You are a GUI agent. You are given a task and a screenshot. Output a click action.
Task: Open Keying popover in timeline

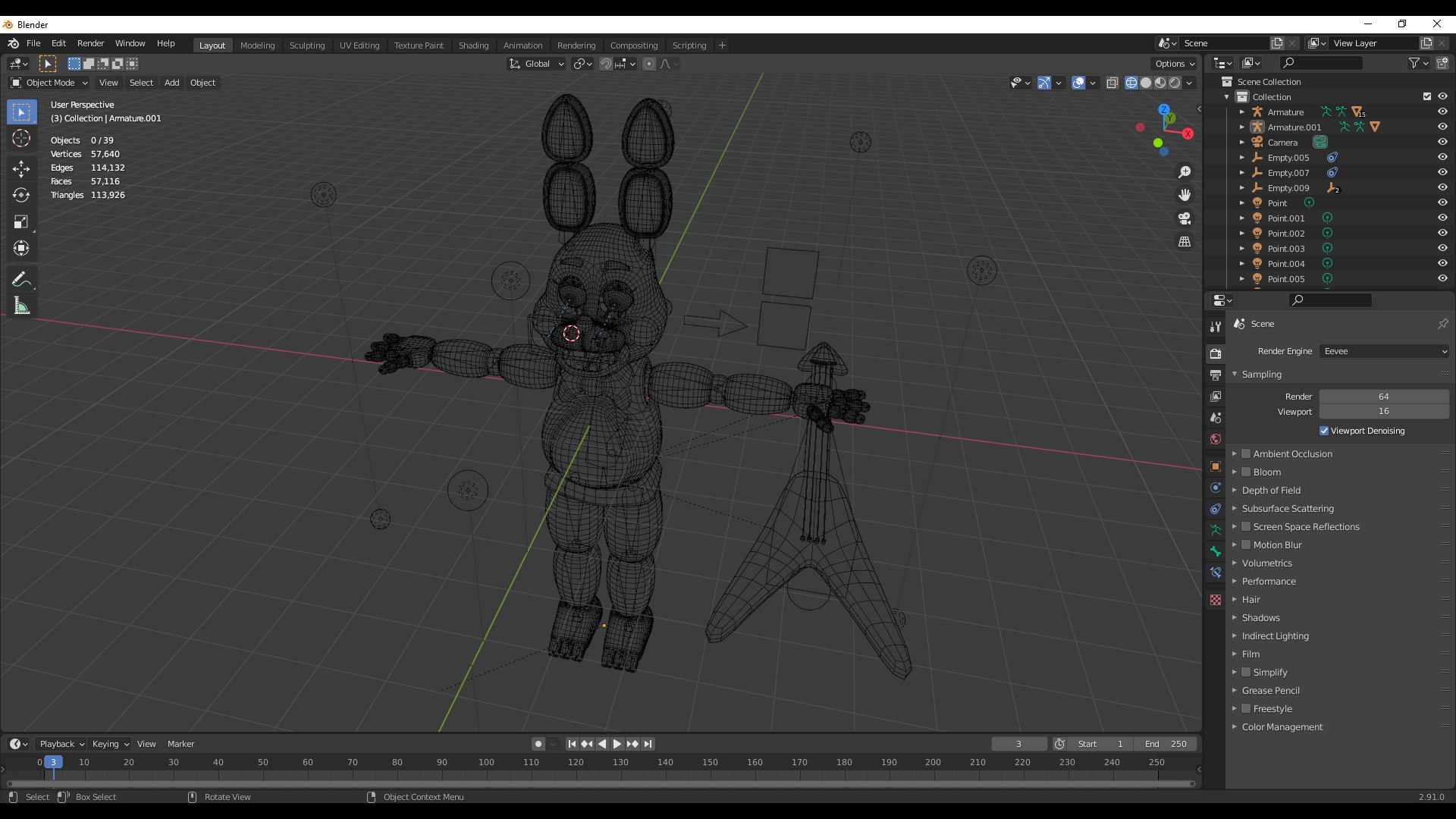click(110, 744)
